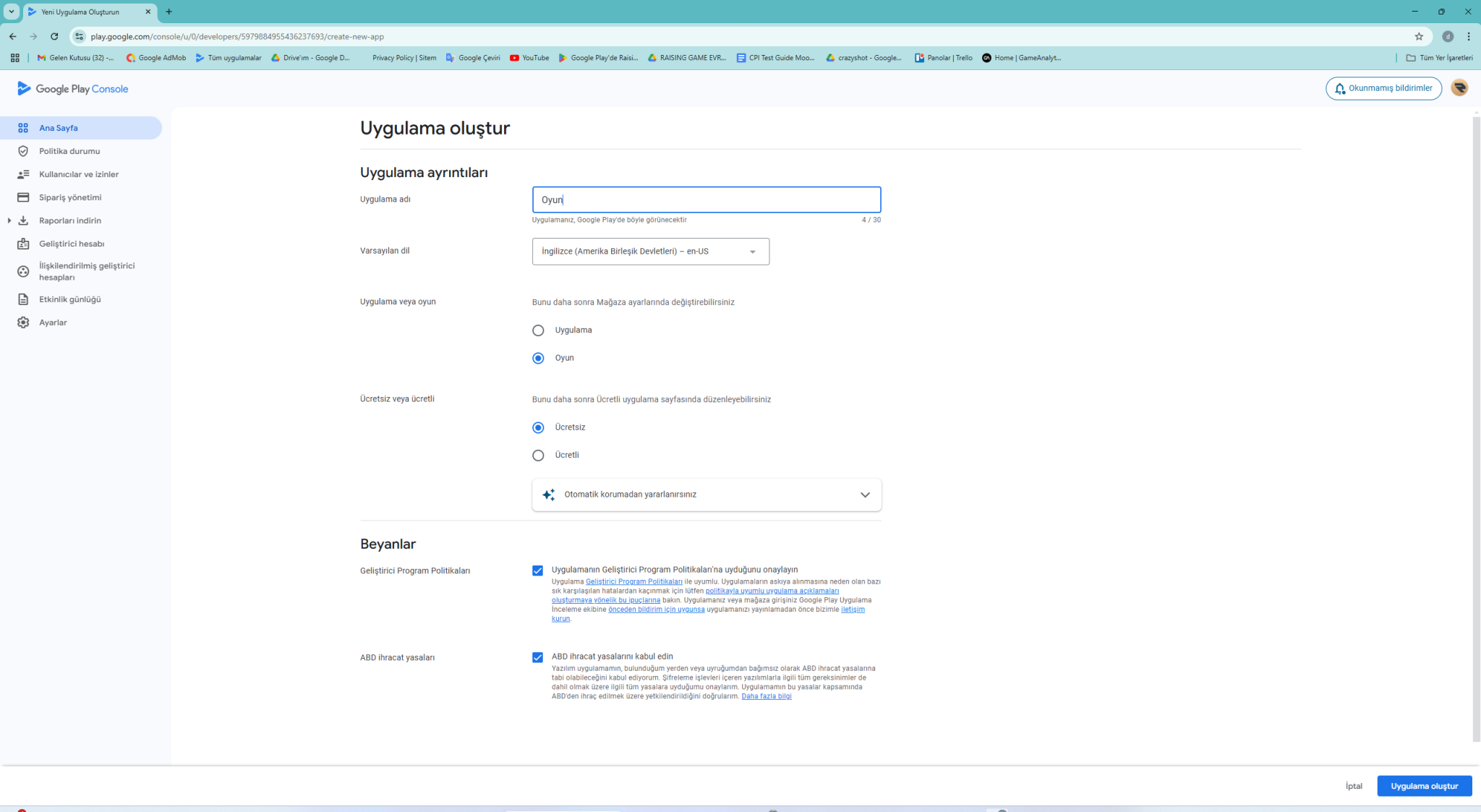Open Ayarlar gear icon in sidebar
The image size is (1481, 812).
coord(23,322)
